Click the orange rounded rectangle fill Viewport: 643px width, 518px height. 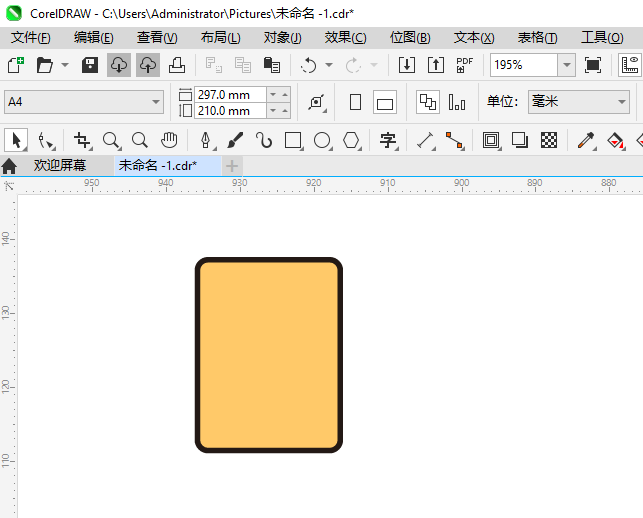point(269,355)
